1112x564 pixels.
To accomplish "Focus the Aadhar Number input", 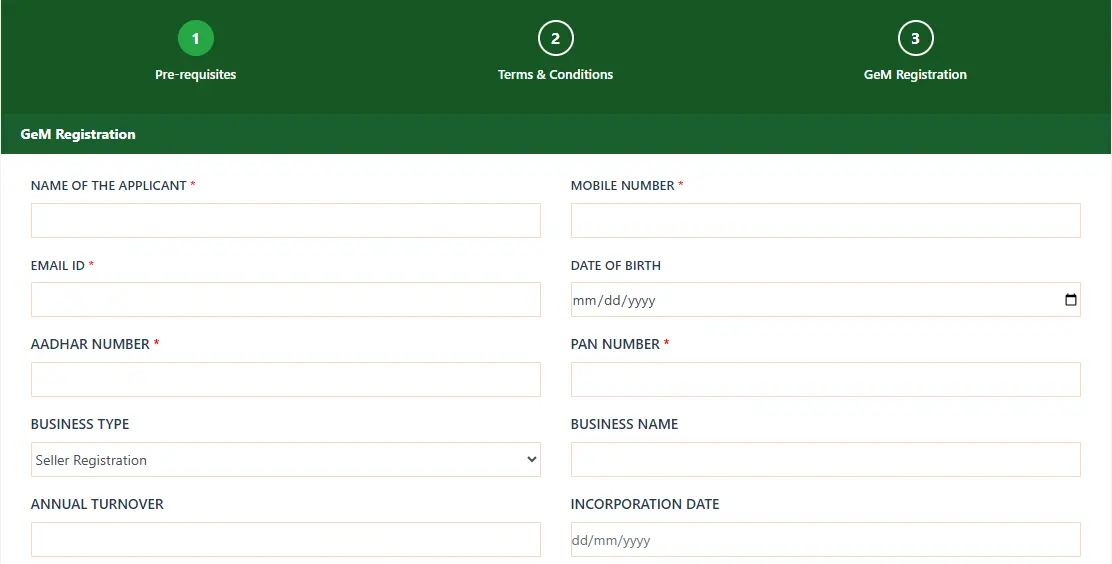I will pos(286,380).
